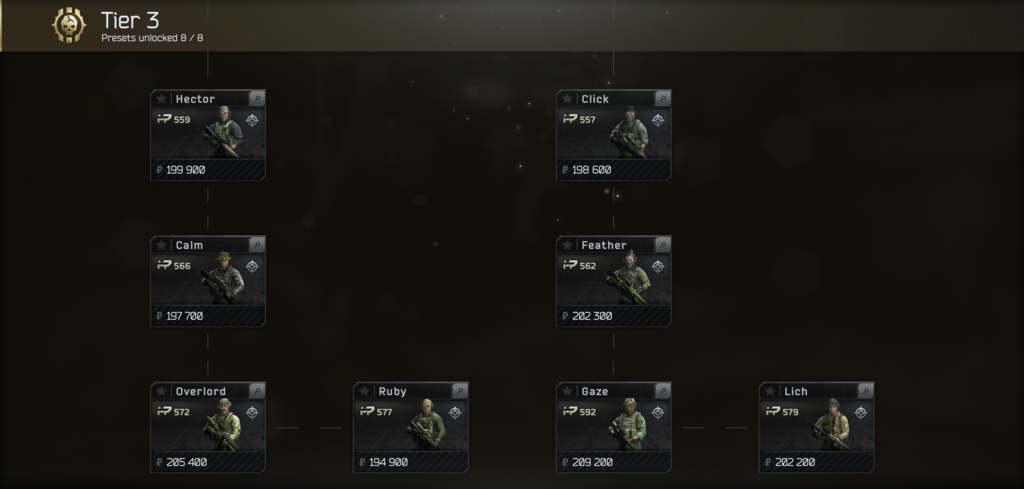The image size is (1024, 489).
Task: Toggle the favorite star on Click preset
Action: coord(567,99)
